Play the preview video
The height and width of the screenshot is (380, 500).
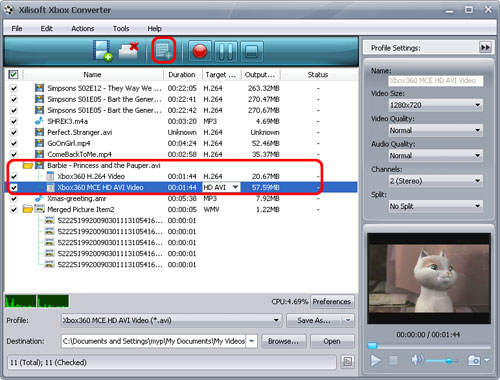(376, 360)
